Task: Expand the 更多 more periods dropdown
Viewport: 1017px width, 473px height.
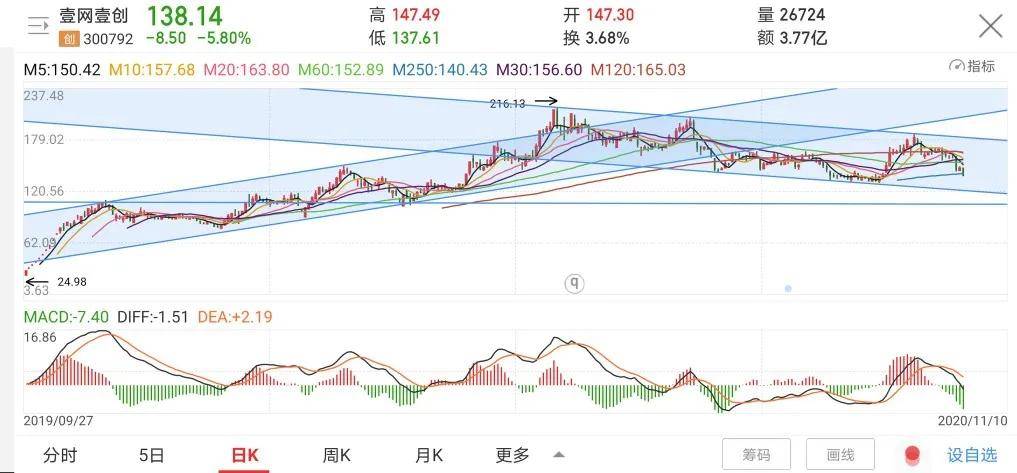Action: (513, 455)
